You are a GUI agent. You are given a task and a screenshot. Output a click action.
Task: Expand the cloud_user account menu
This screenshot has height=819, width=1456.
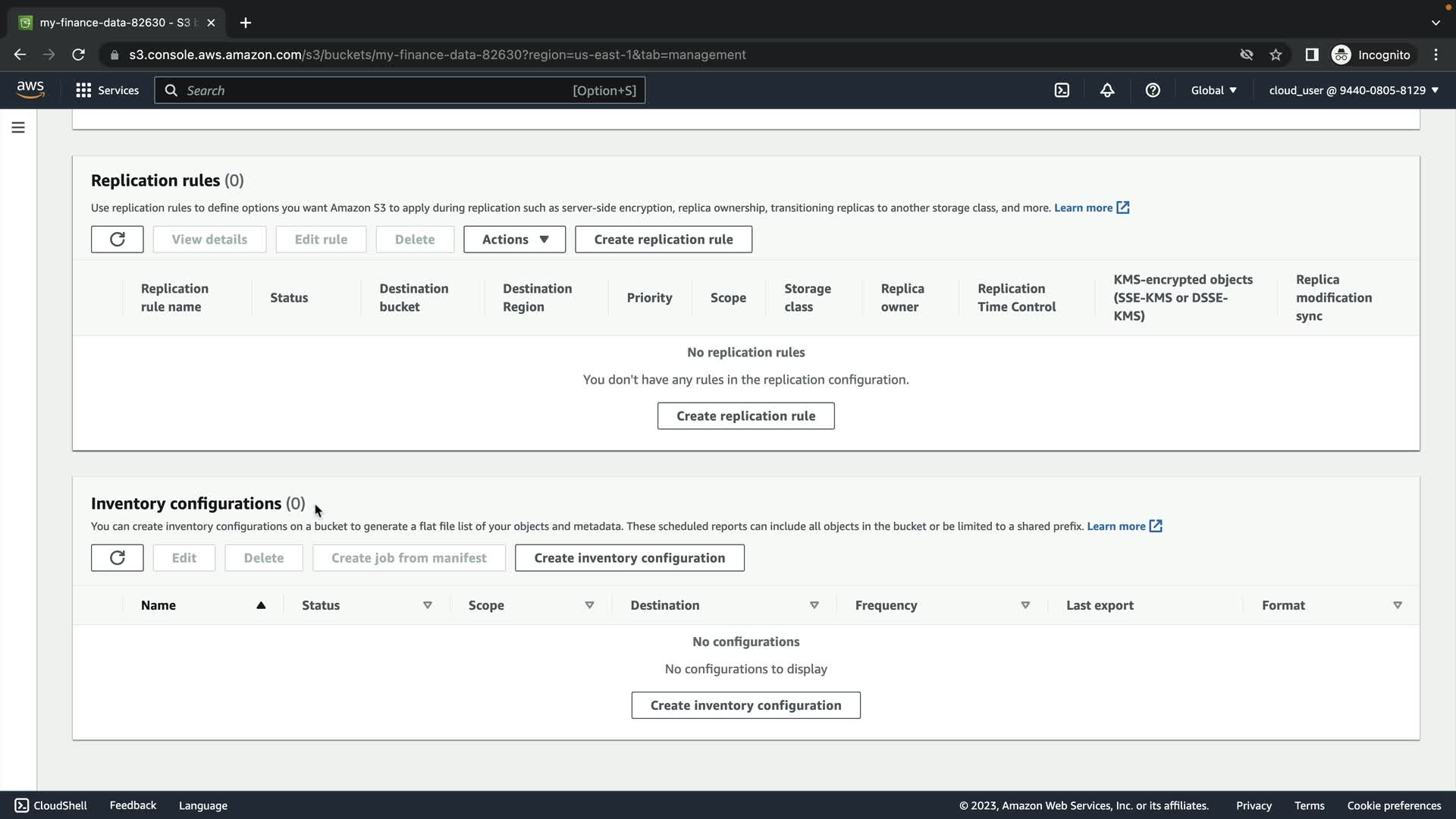click(x=1353, y=90)
